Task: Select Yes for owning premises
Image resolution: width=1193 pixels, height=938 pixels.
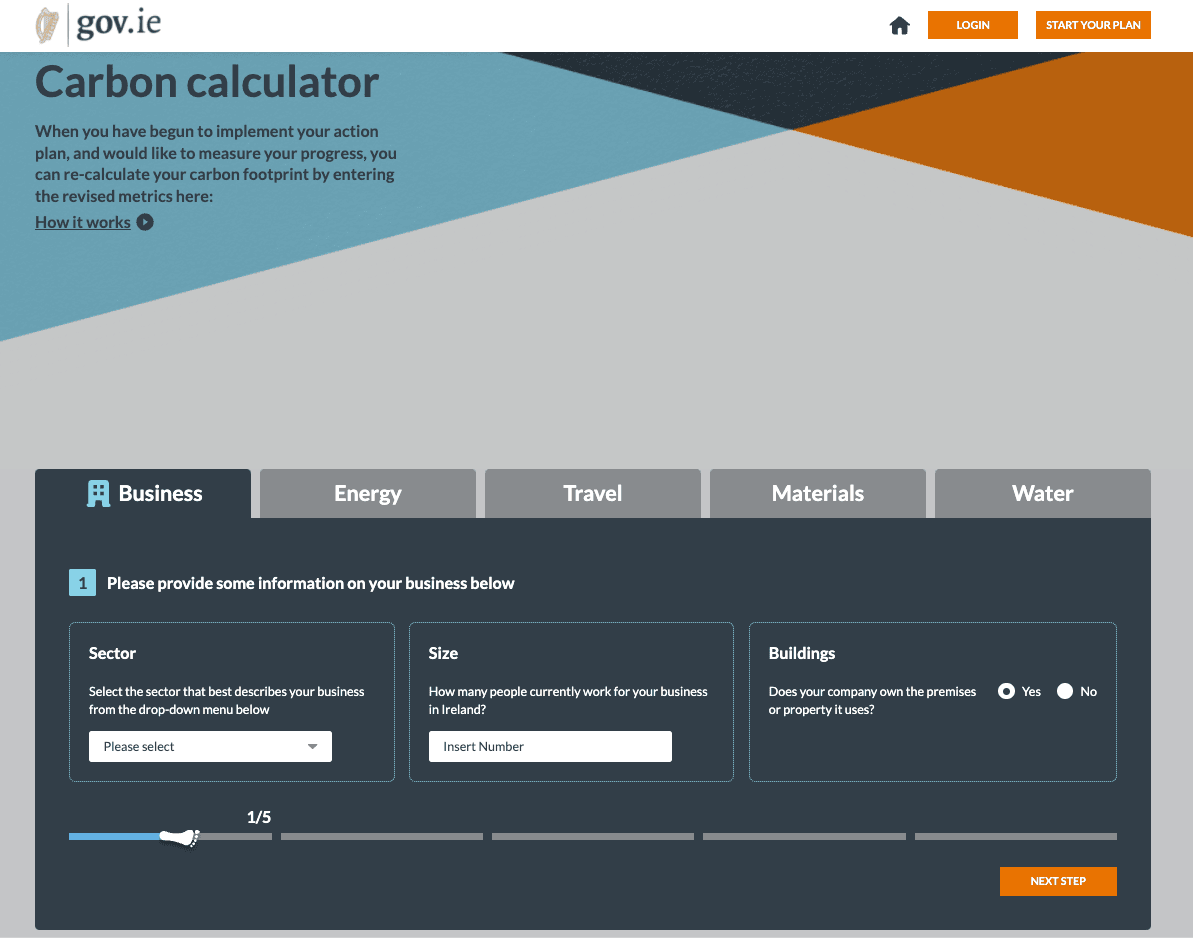Action: coord(1007,691)
